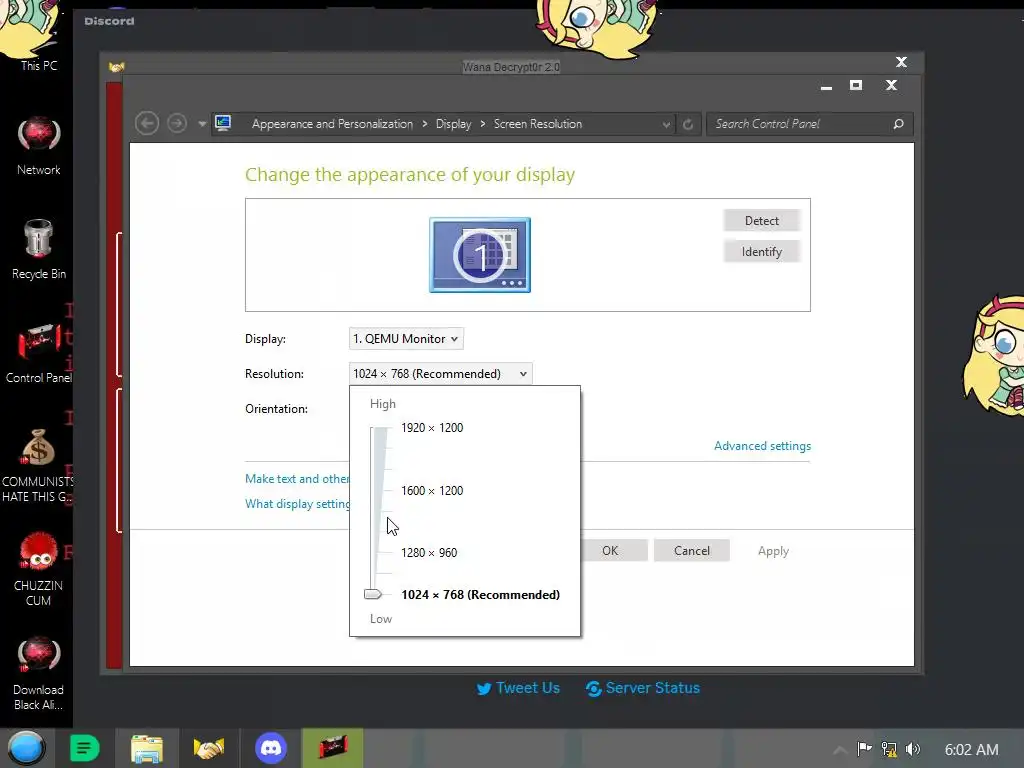Expand the address bar history dropdown
The image size is (1024, 768).
[x=665, y=124]
